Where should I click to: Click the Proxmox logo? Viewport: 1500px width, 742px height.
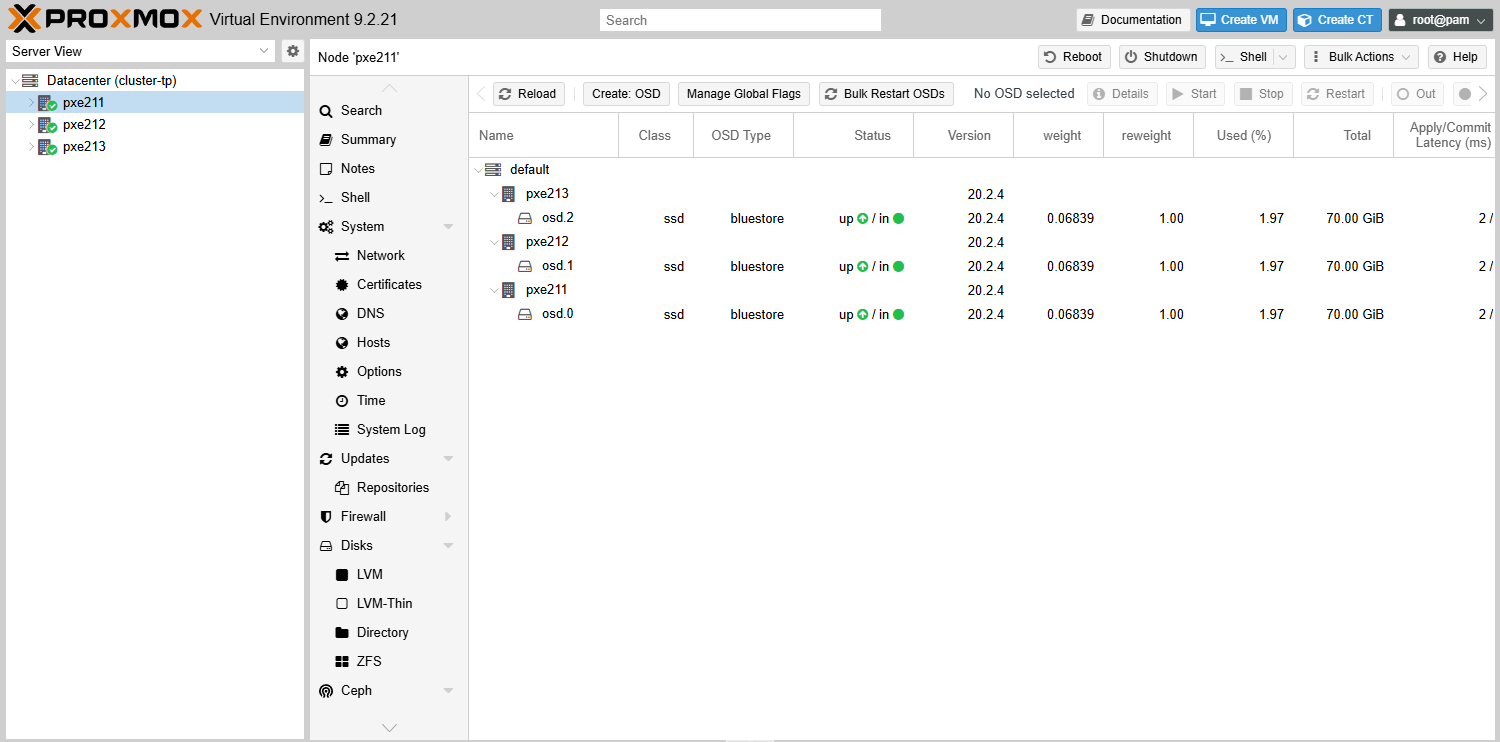[105, 19]
